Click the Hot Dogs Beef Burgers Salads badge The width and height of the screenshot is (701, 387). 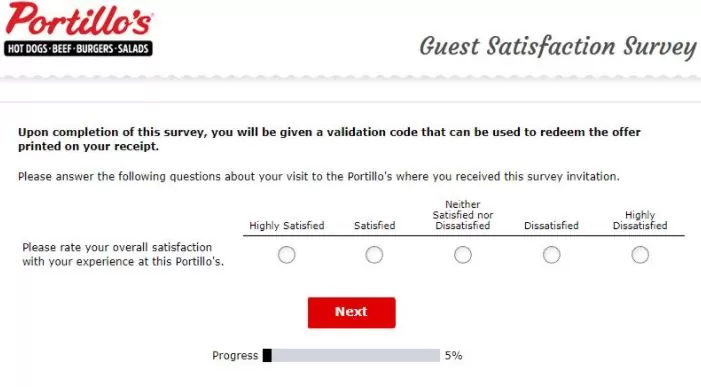tap(78, 49)
